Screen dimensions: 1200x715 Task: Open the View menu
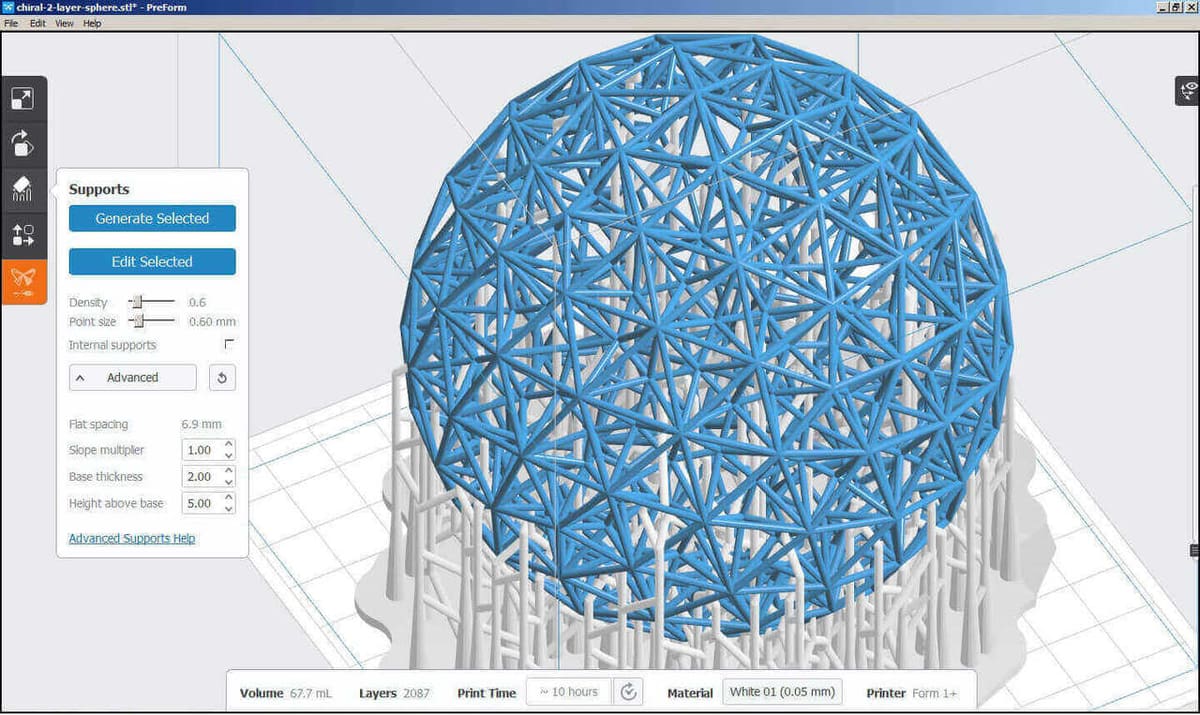pos(64,23)
